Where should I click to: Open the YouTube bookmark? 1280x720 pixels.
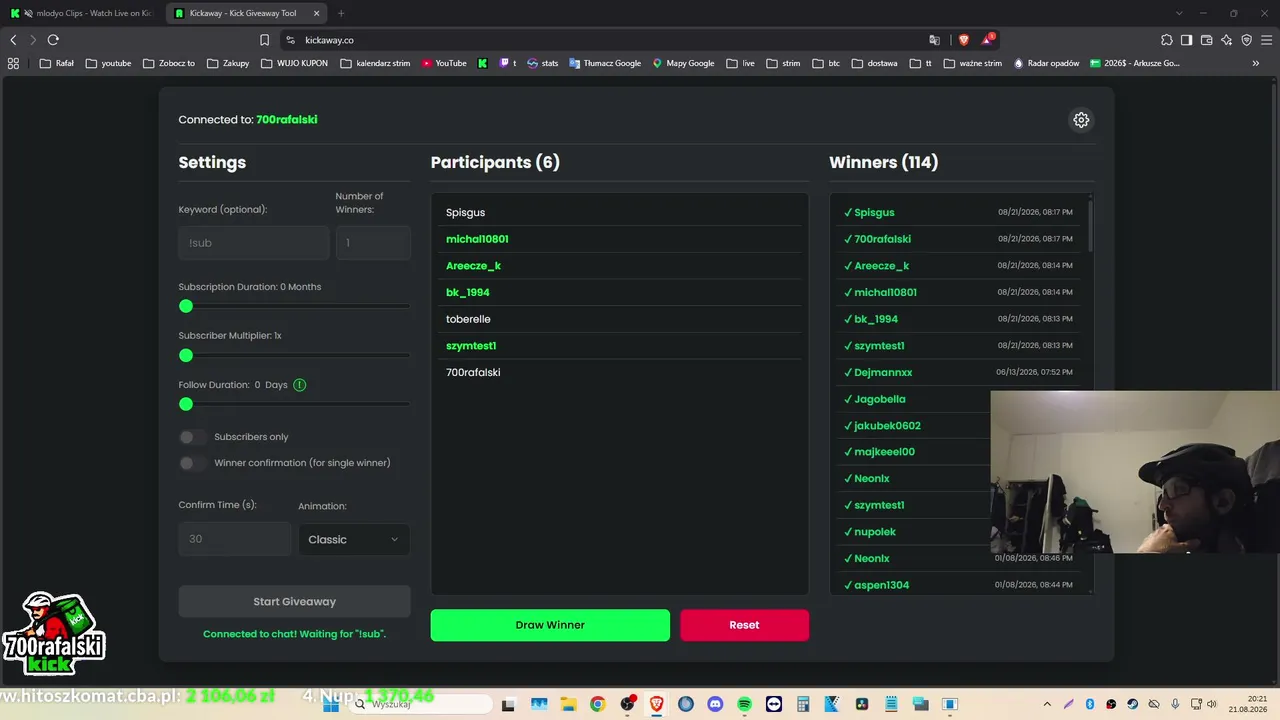tap(444, 63)
